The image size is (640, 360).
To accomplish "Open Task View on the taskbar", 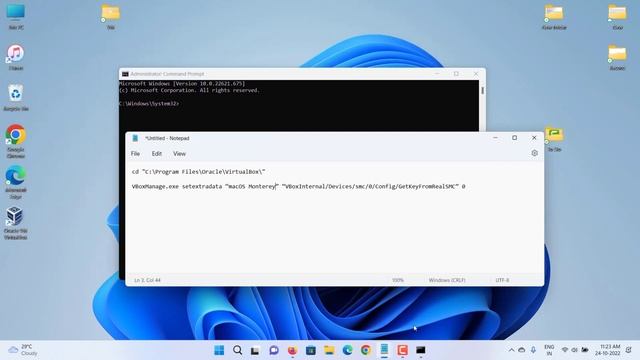I will click(256, 350).
